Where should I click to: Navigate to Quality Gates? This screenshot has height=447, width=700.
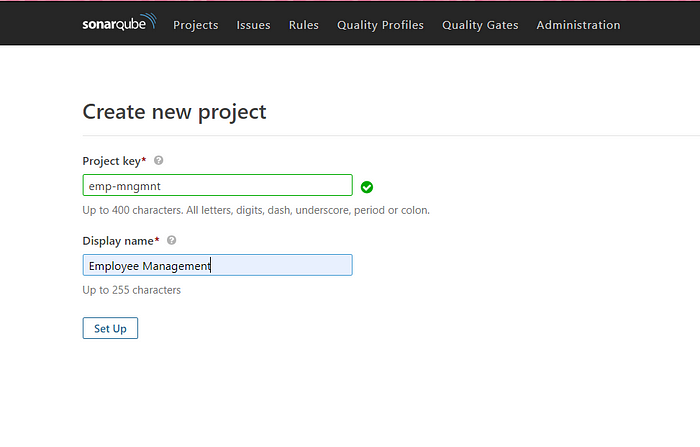point(480,25)
